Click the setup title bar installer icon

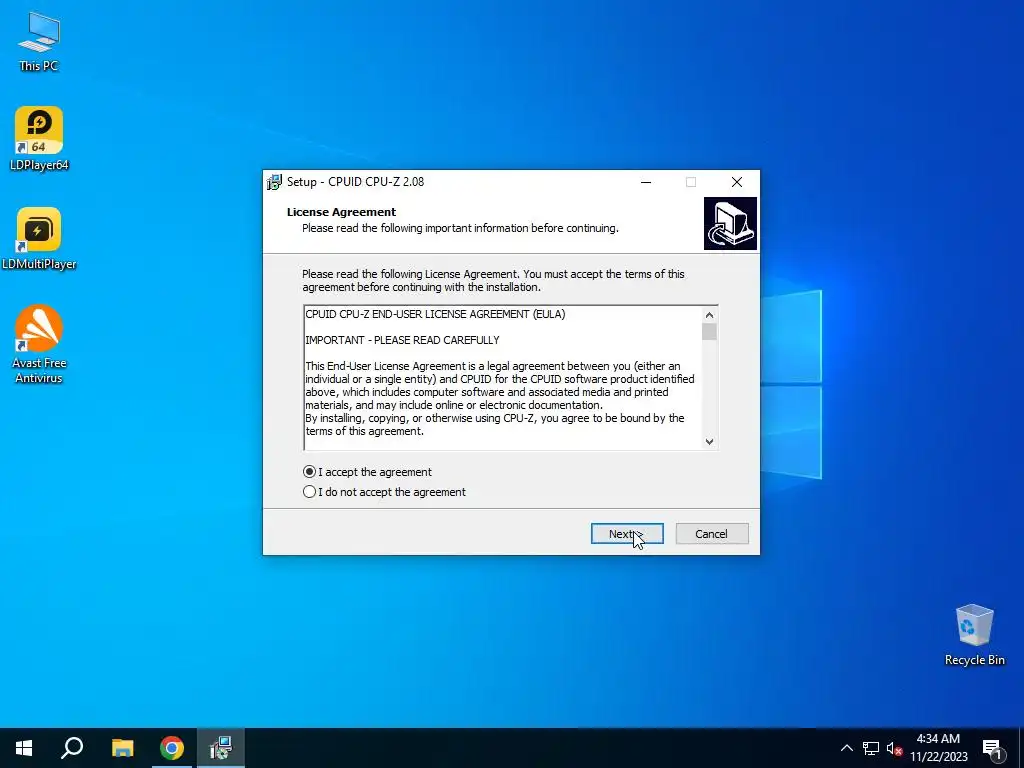[274, 182]
